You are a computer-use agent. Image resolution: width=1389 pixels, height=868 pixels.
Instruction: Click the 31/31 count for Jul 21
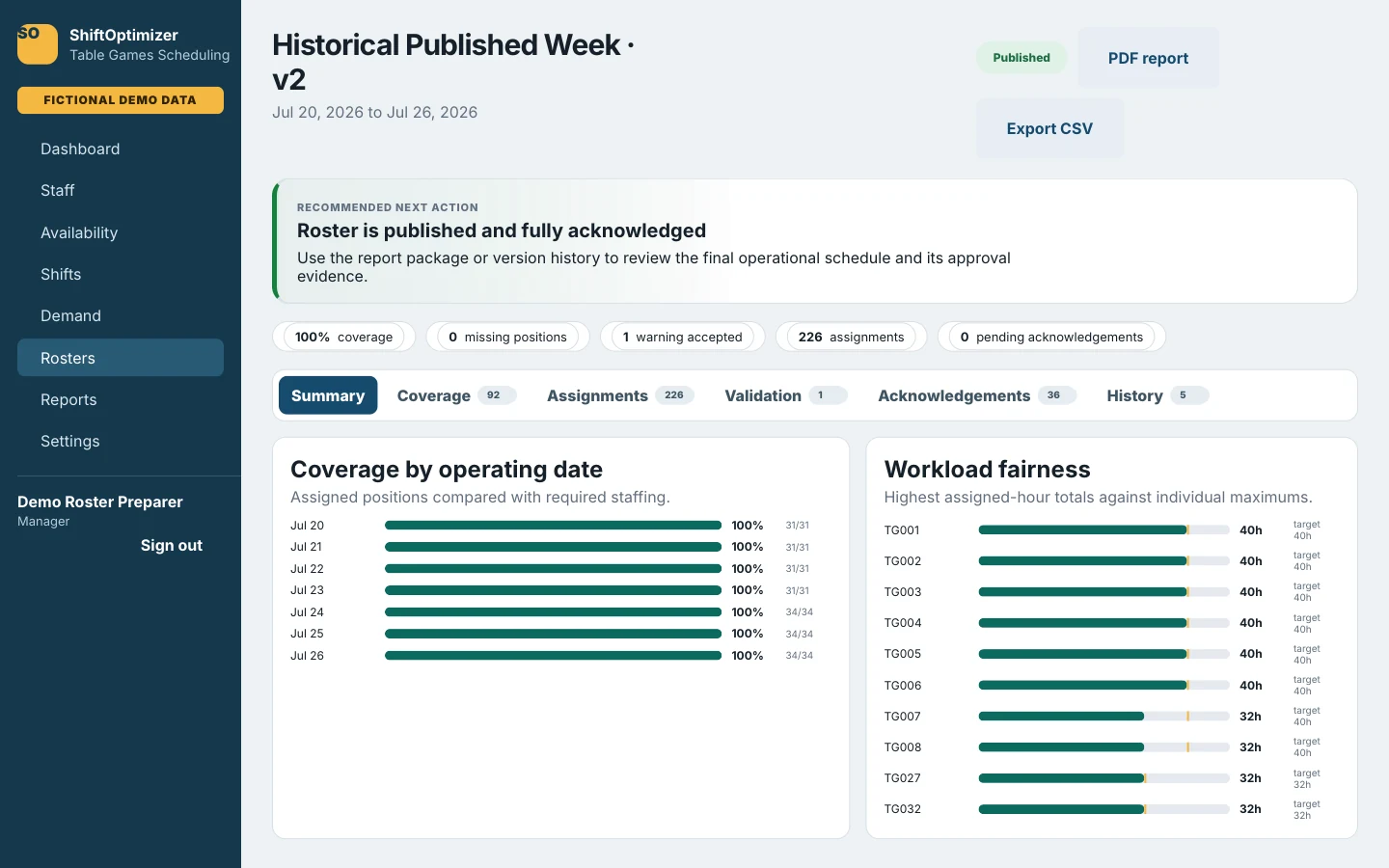tap(797, 547)
